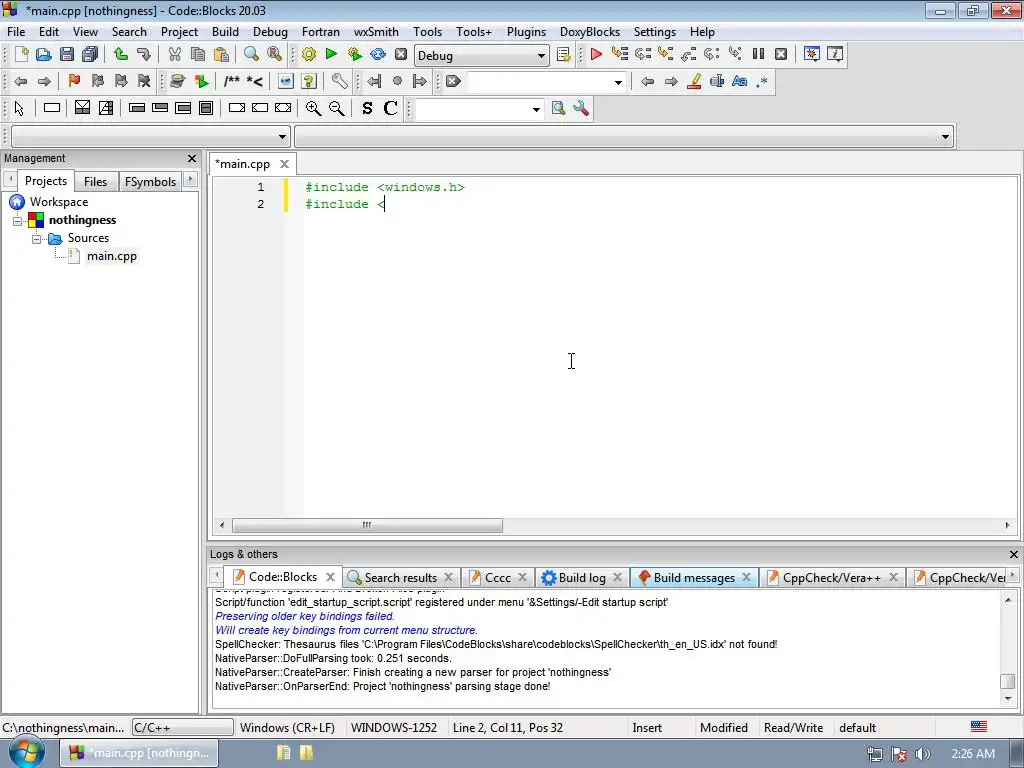
Task: Toggle regex search .* icon
Action: coord(761,81)
